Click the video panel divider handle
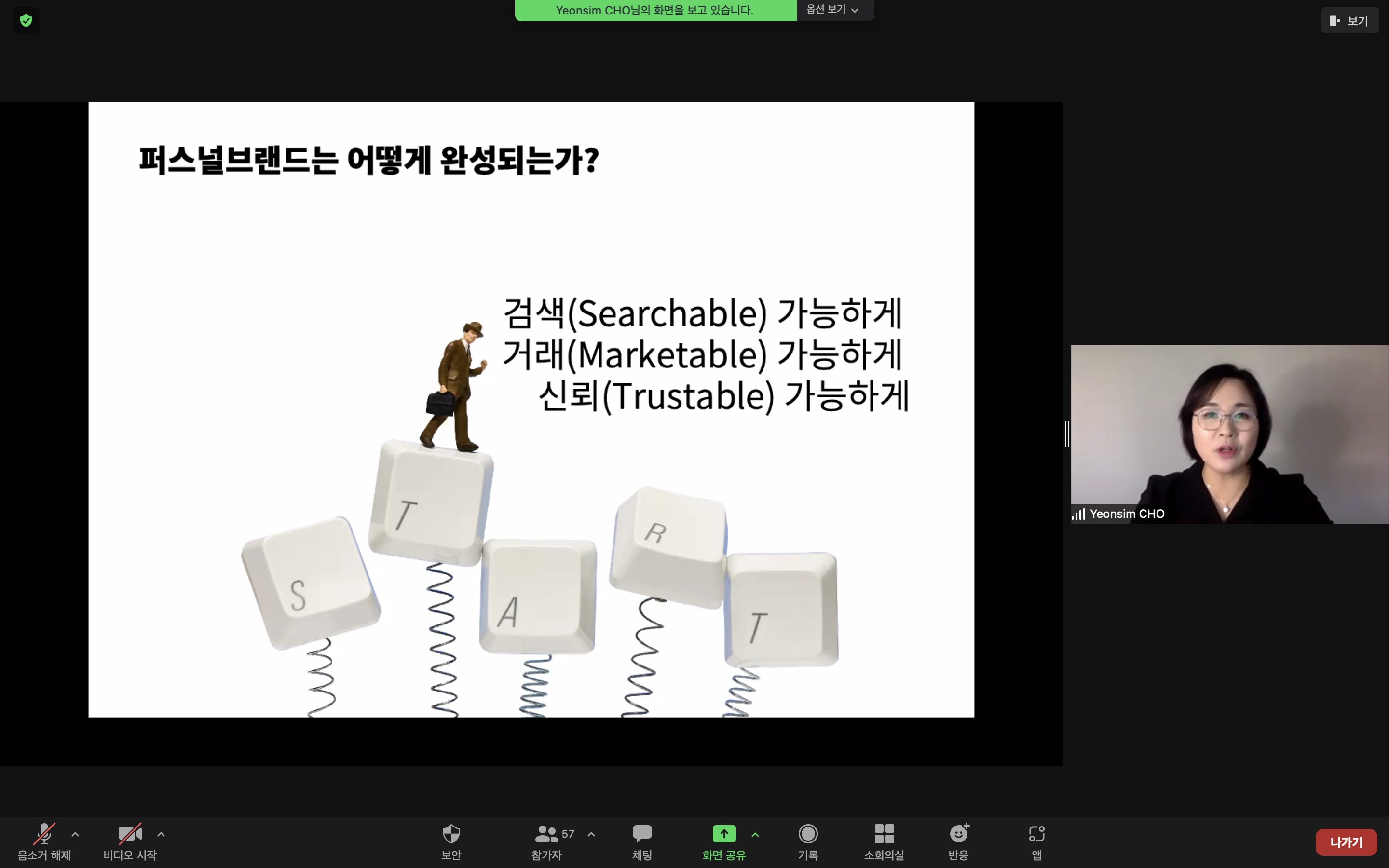 point(1066,434)
